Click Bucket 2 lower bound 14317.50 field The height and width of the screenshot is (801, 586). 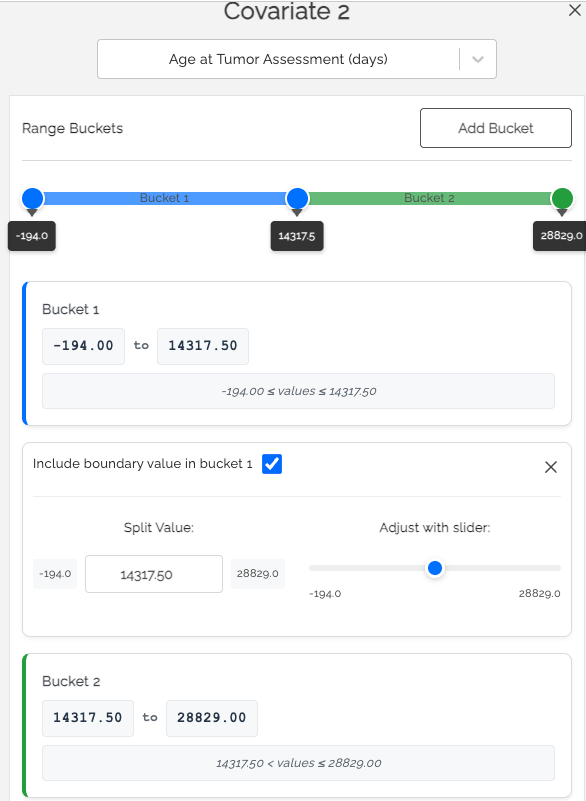tap(88, 718)
